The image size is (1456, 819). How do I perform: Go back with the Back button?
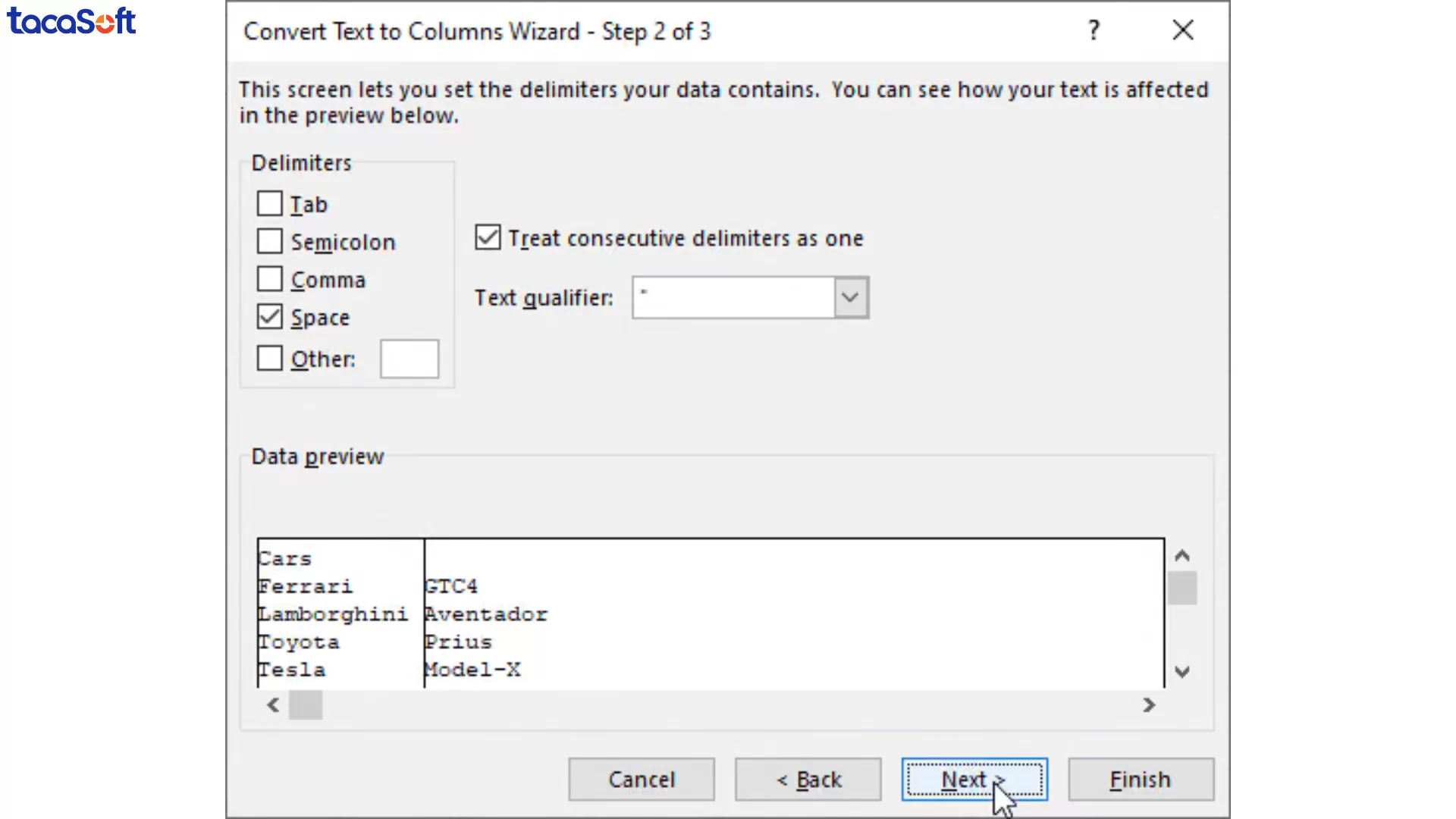point(808,780)
